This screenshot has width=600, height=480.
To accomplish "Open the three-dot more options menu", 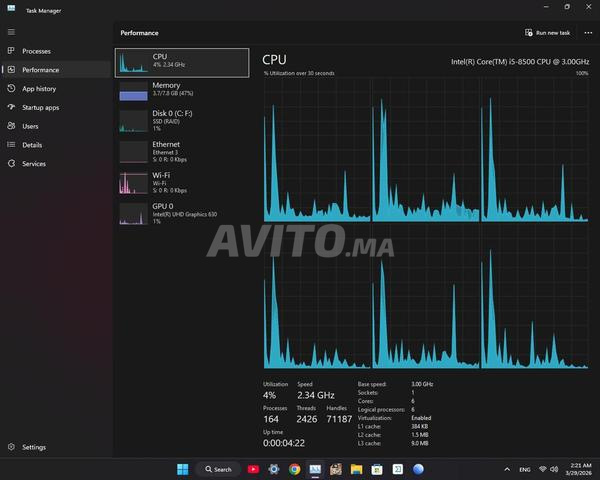I will pyautogui.click(x=587, y=33).
